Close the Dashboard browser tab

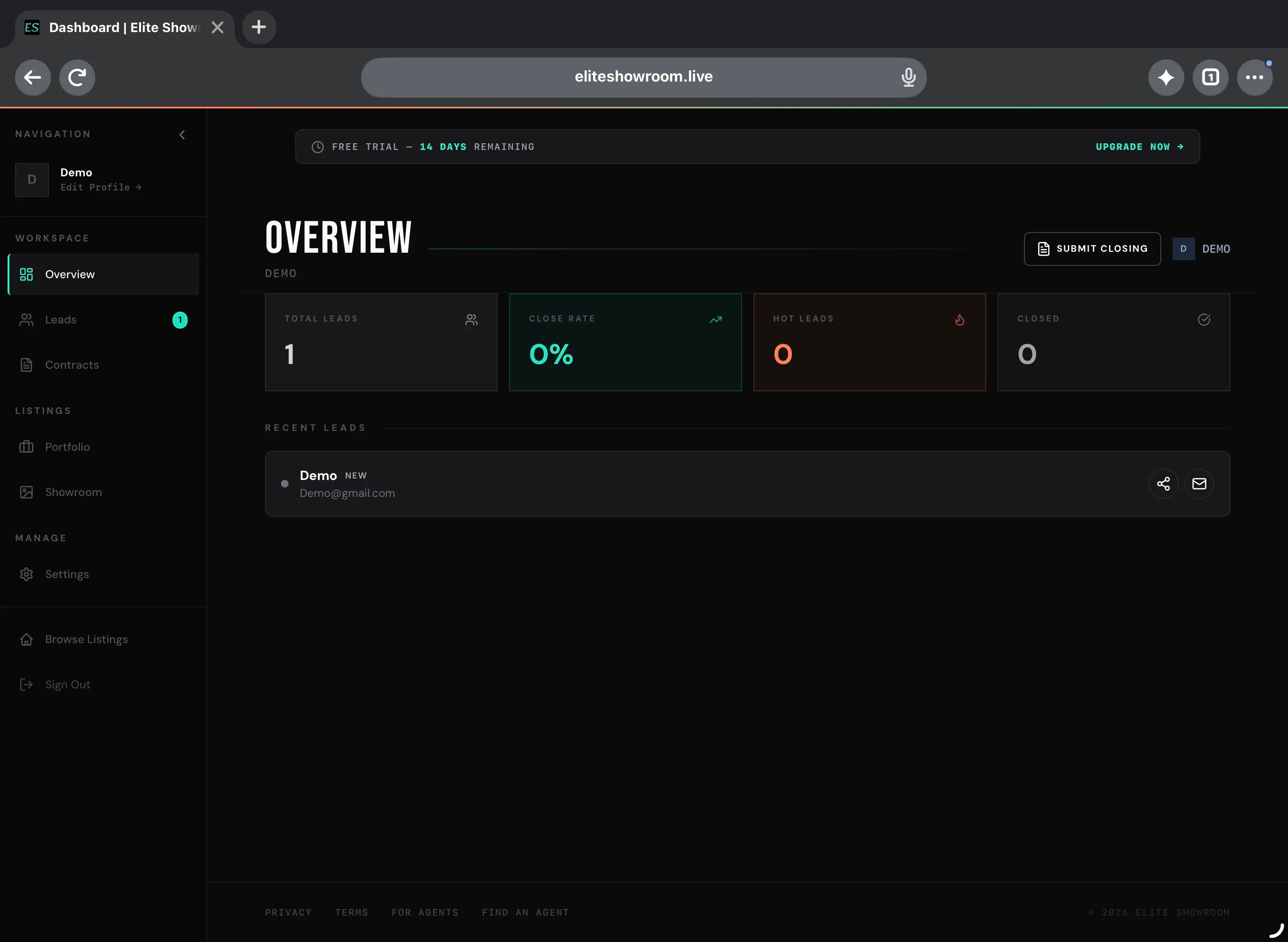click(217, 27)
